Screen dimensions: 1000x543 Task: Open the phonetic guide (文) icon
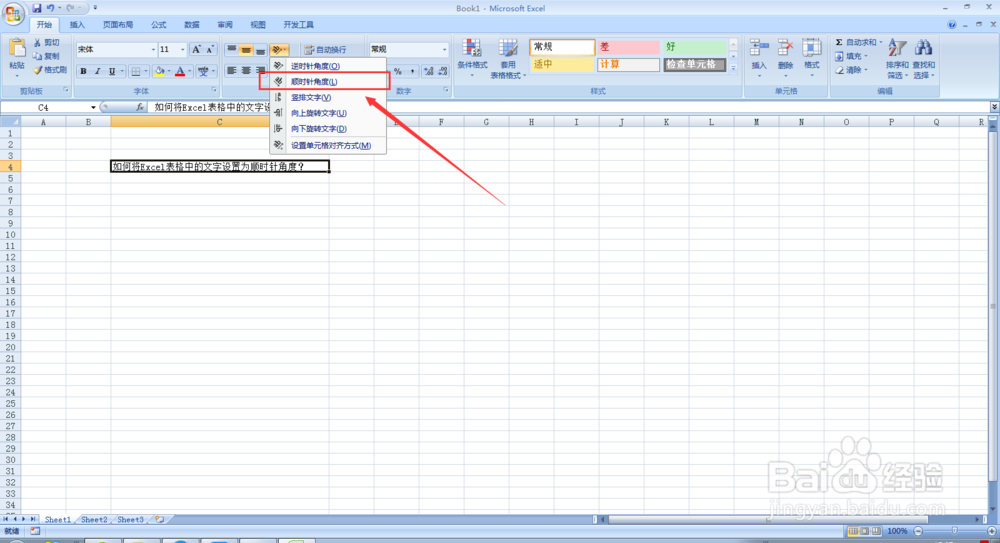(x=203, y=71)
